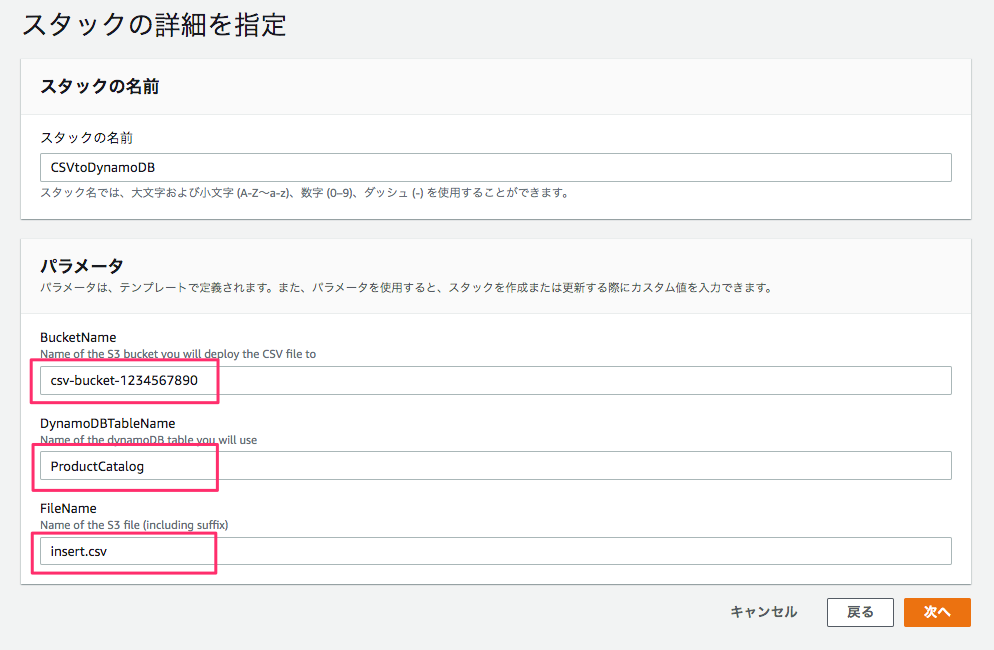Image resolution: width=994 pixels, height=650 pixels.
Task: Click the FileName suffix helper text
Action: tap(140, 524)
